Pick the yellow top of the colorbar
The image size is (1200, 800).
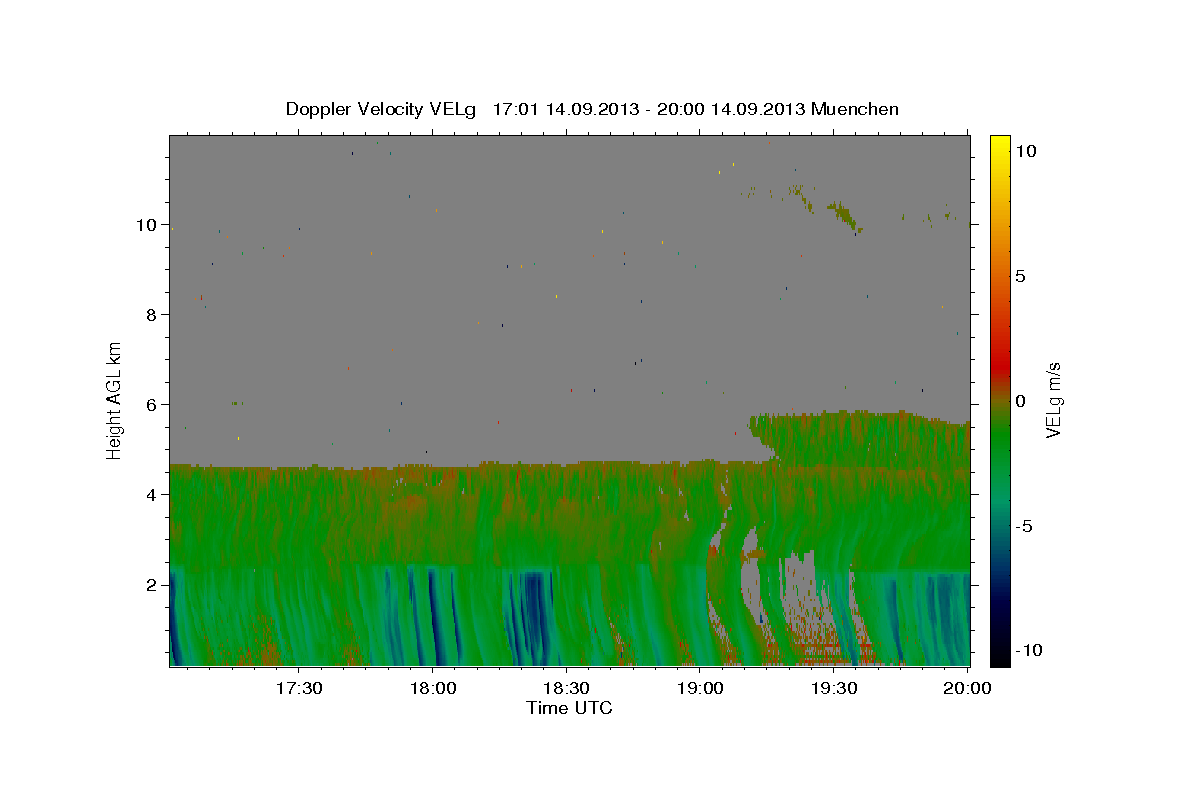(x=999, y=145)
